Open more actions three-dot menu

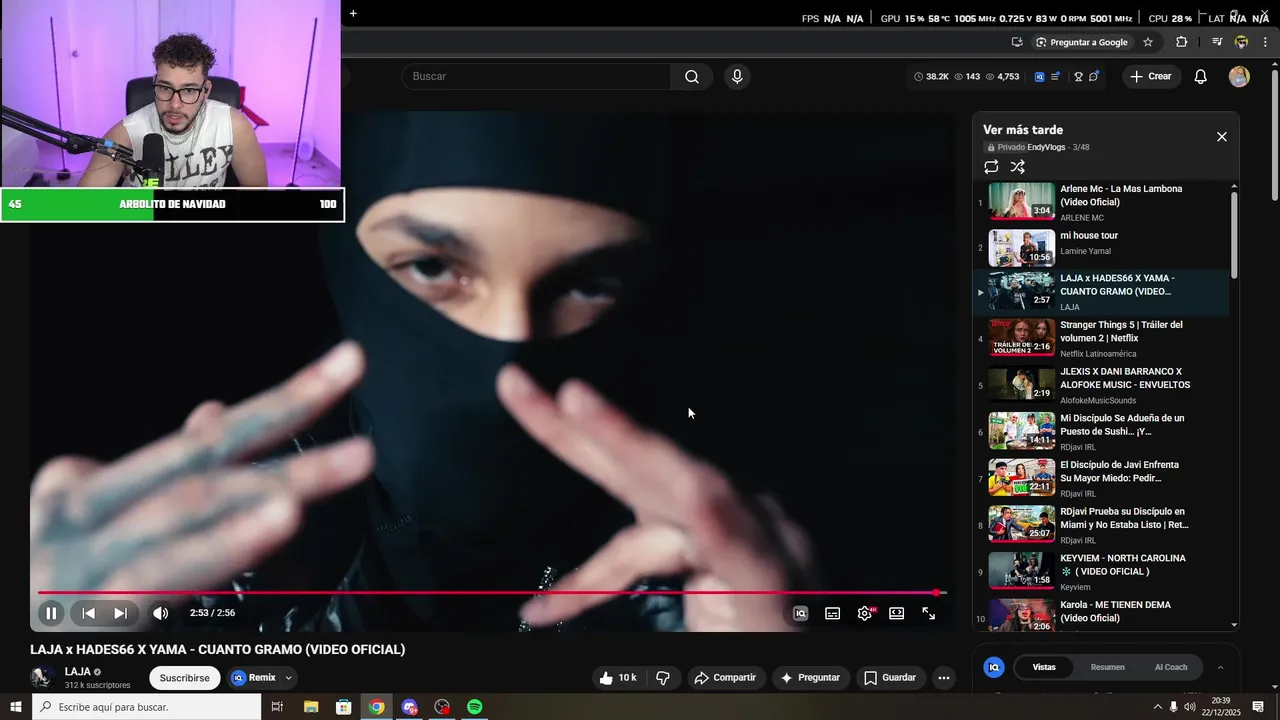(x=943, y=678)
